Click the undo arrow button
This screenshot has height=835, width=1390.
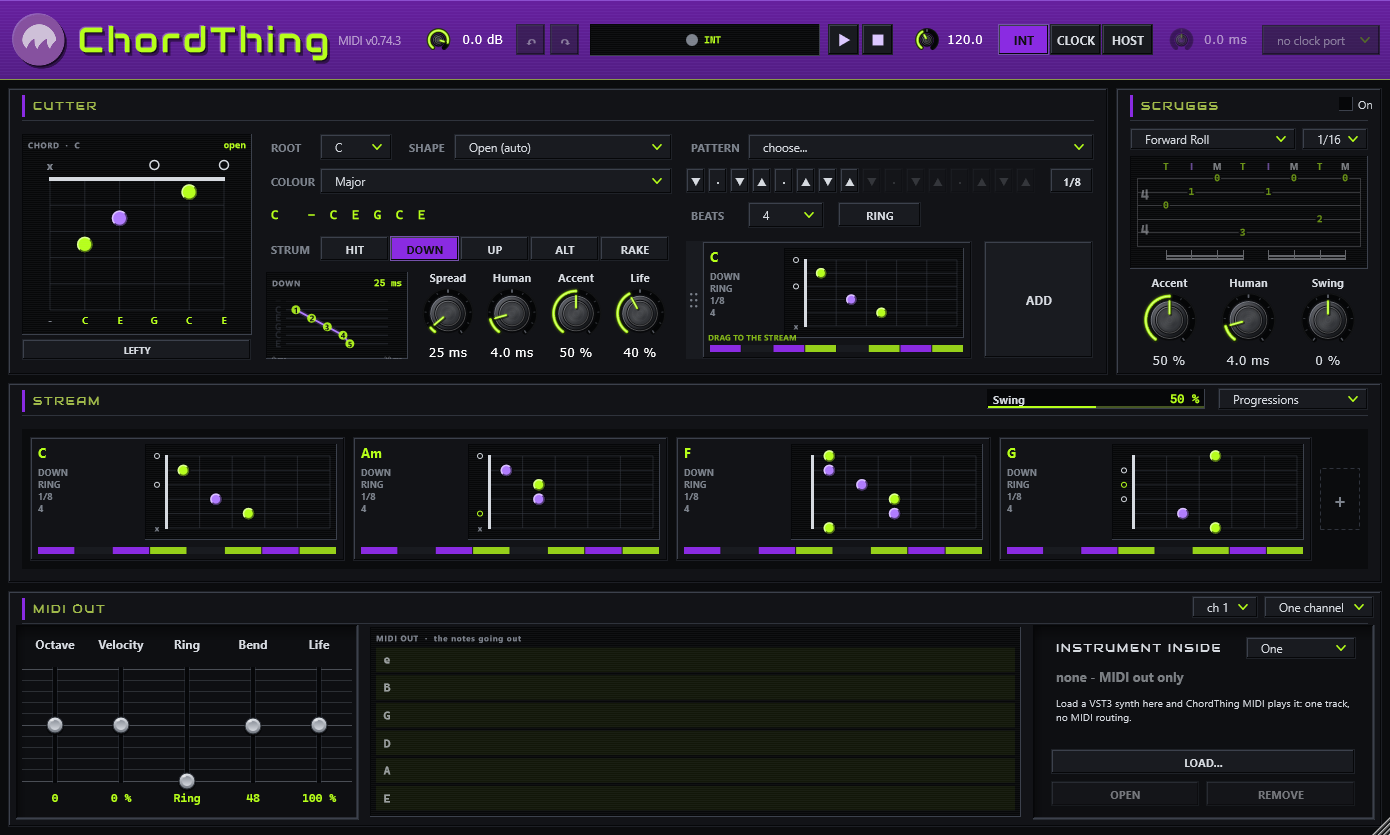click(530, 41)
